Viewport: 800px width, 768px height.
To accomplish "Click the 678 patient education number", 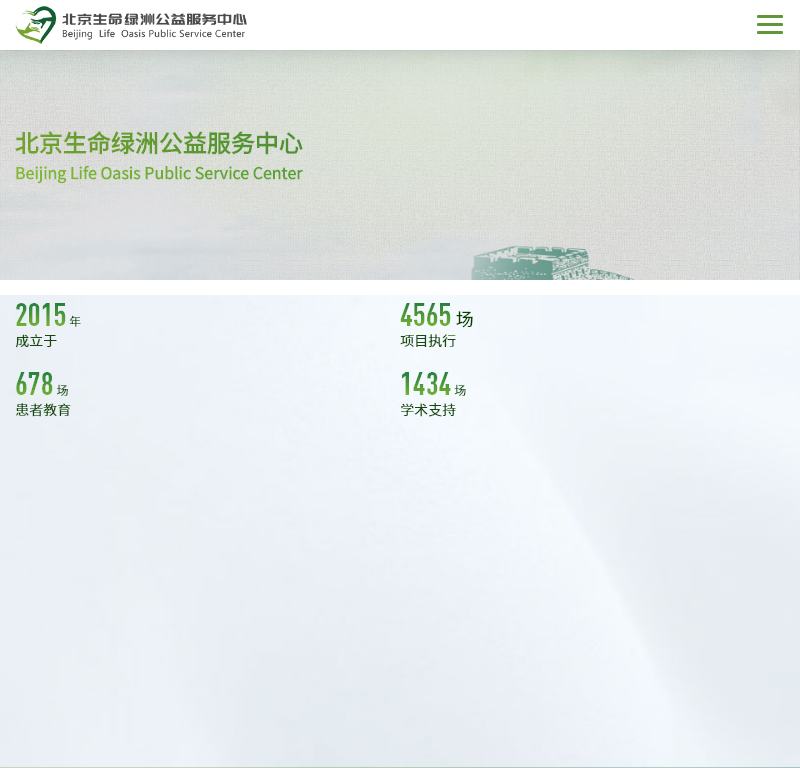I will click(x=34, y=384).
